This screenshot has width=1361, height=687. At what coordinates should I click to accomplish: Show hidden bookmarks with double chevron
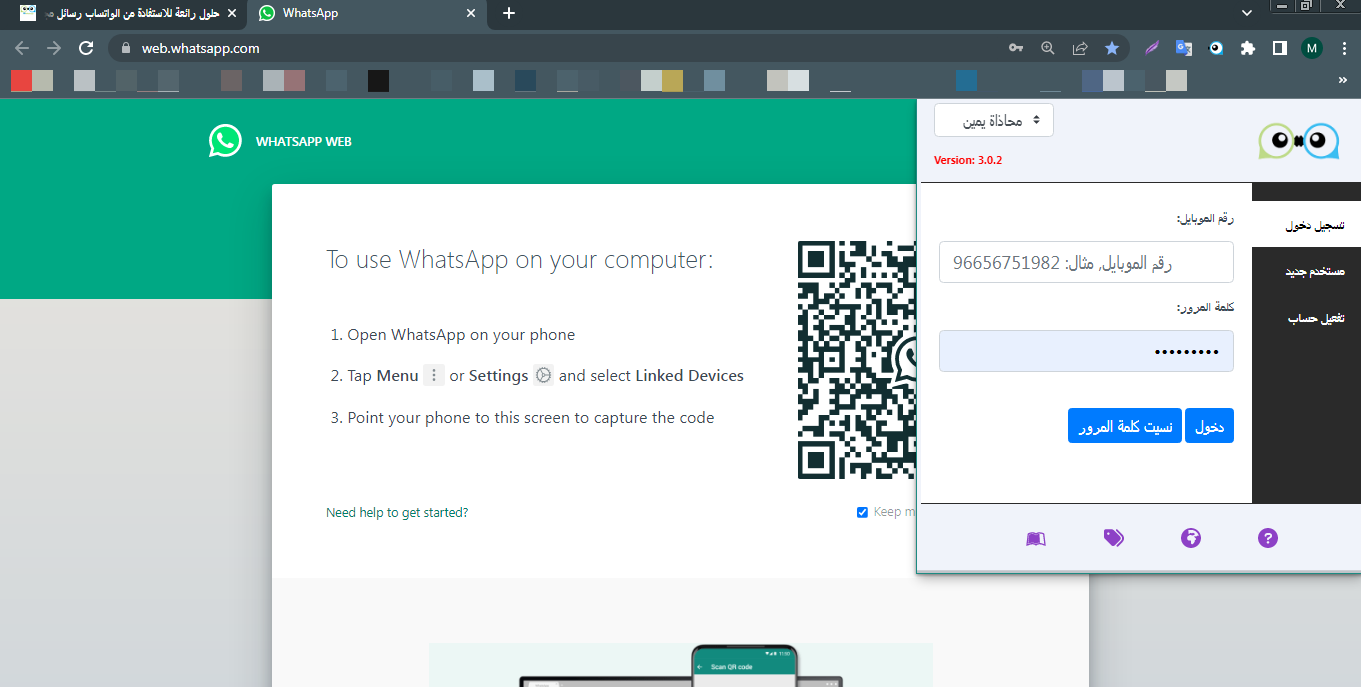[x=1342, y=80]
